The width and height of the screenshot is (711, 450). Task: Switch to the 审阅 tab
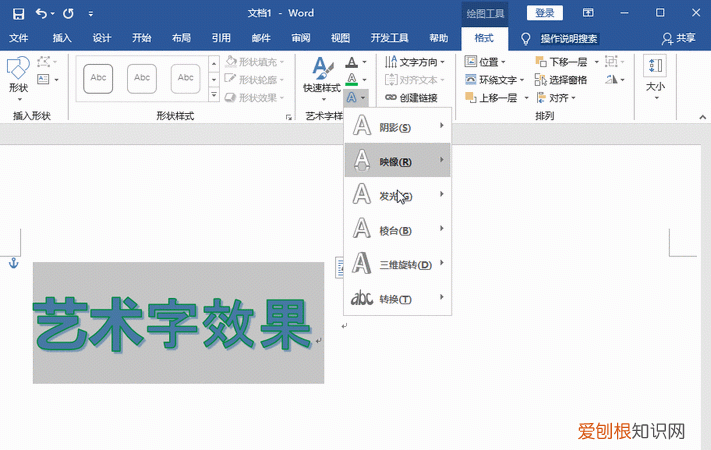pos(301,39)
